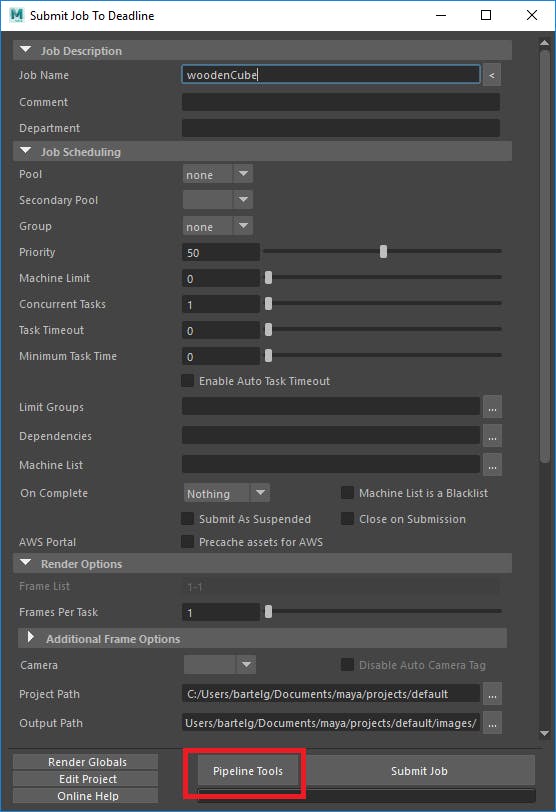Open the Camera dropdown
The image size is (556, 812).
[220, 665]
